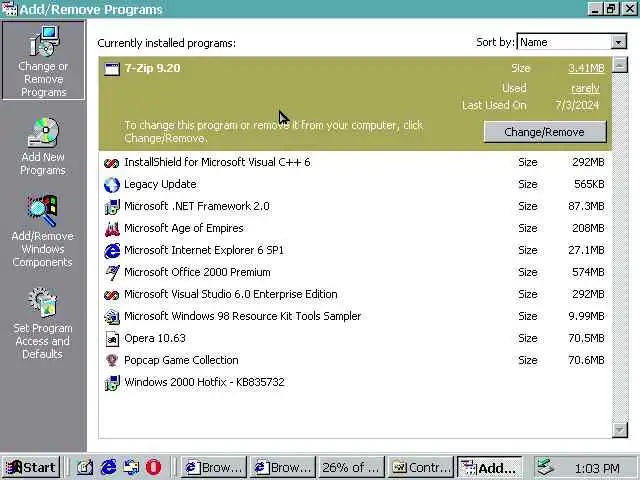Image resolution: width=640 pixels, height=480 pixels.
Task: Open the Set Program Access and Defaults icon
Action: [x=43, y=303]
